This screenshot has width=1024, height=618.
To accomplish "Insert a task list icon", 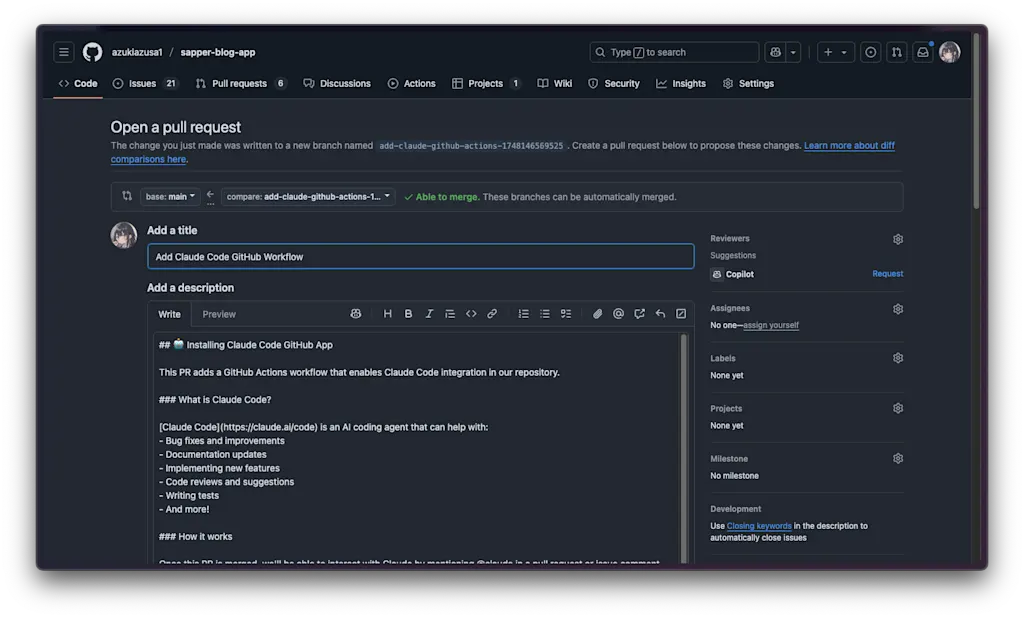I will coord(566,314).
